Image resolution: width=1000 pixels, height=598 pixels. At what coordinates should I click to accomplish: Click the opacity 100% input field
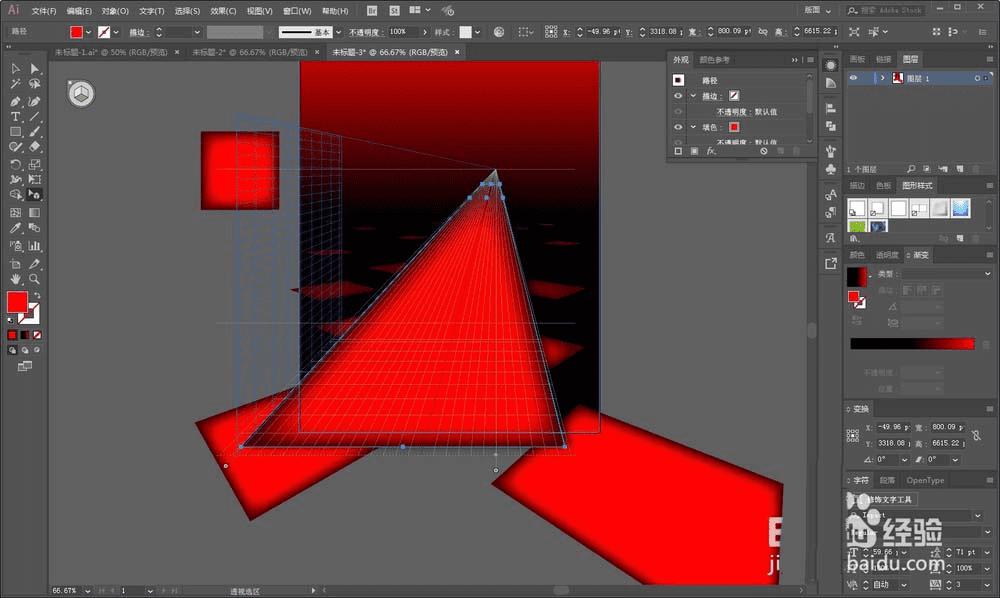[x=403, y=32]
